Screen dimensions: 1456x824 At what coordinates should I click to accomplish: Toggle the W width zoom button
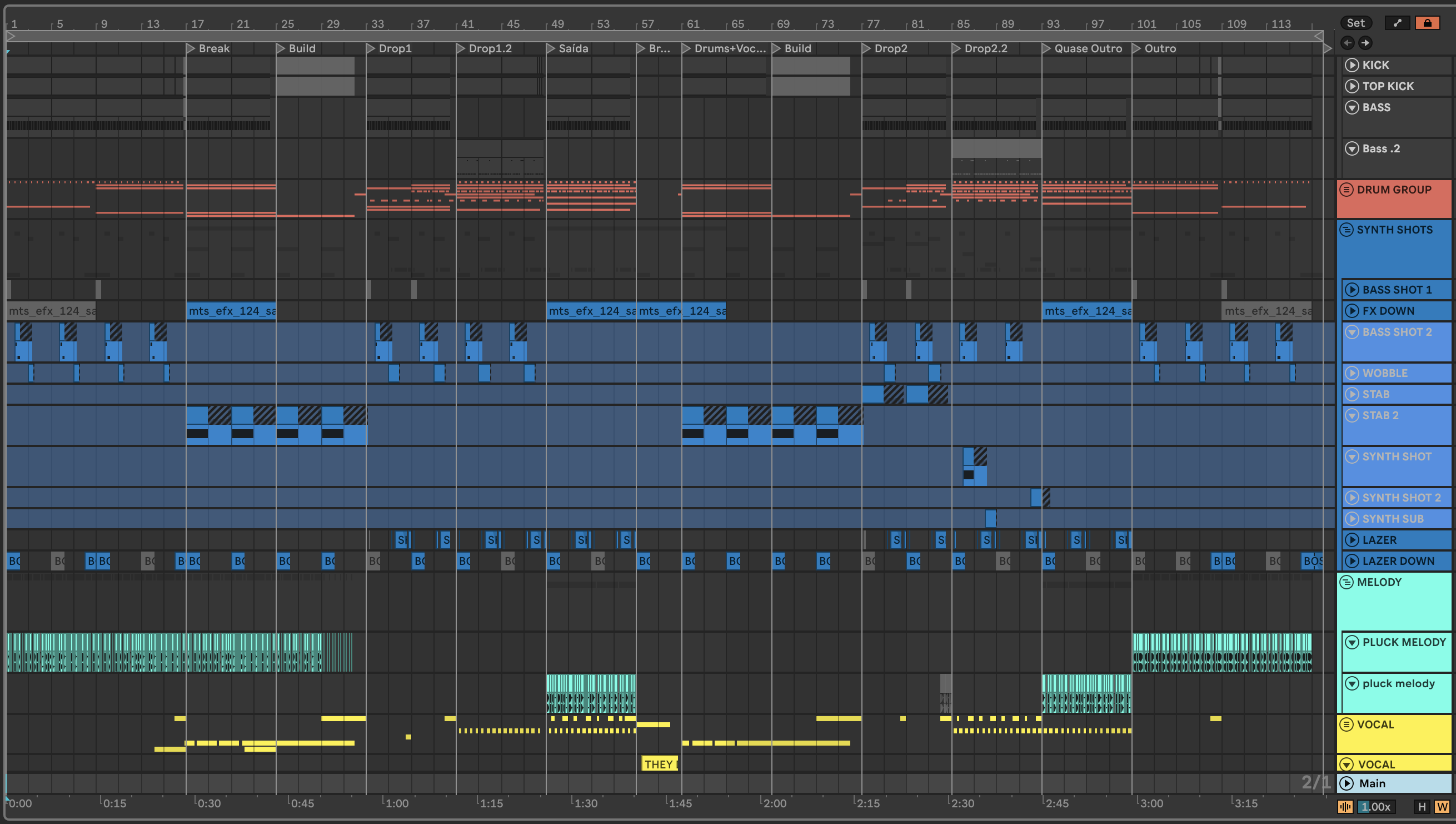(x=1442, y=806)
